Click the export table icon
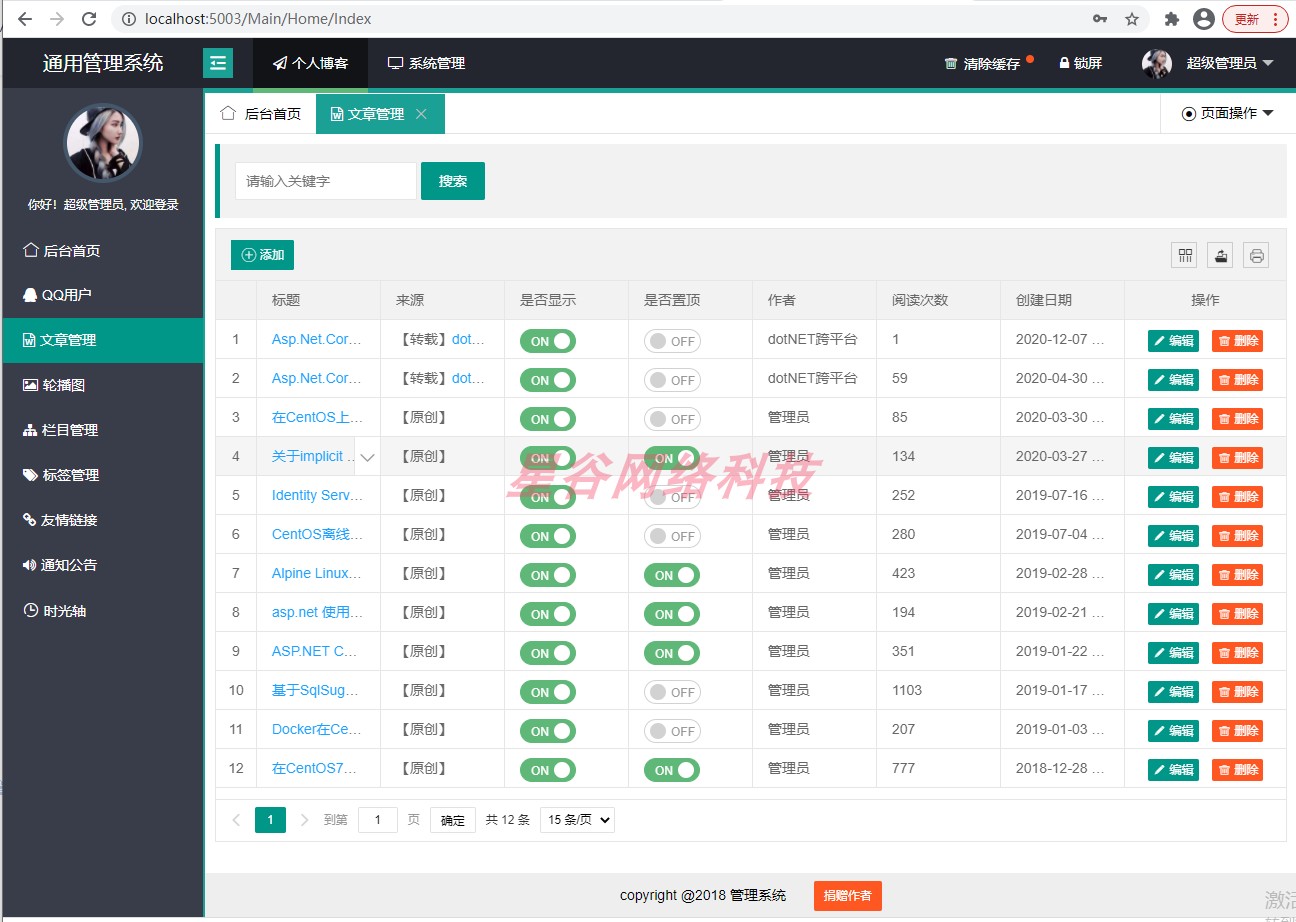This screenshot has width=1296, height=922. [x=1220, y=255]
